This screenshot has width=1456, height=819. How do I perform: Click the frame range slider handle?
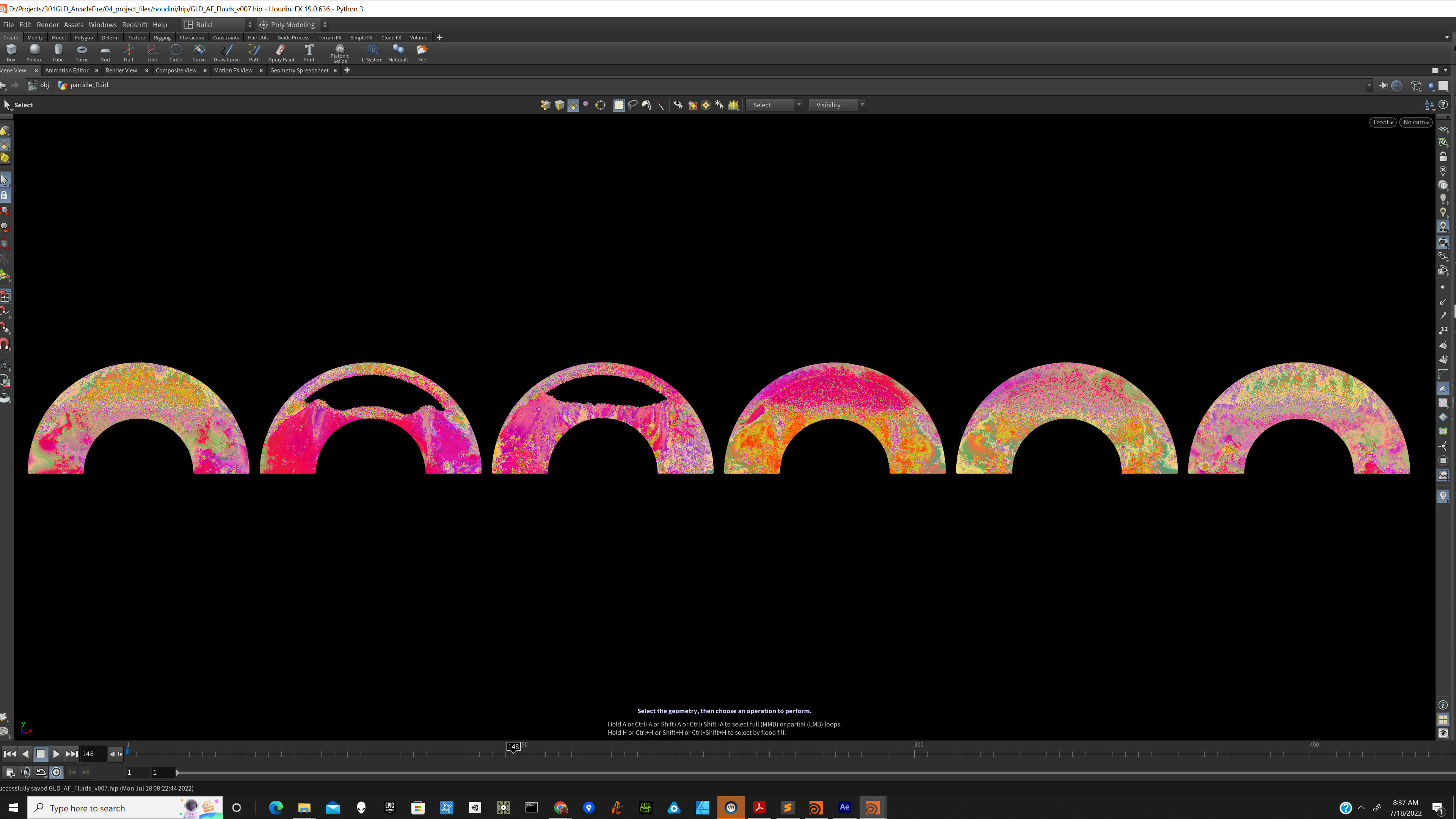click(x=177, y=772)
